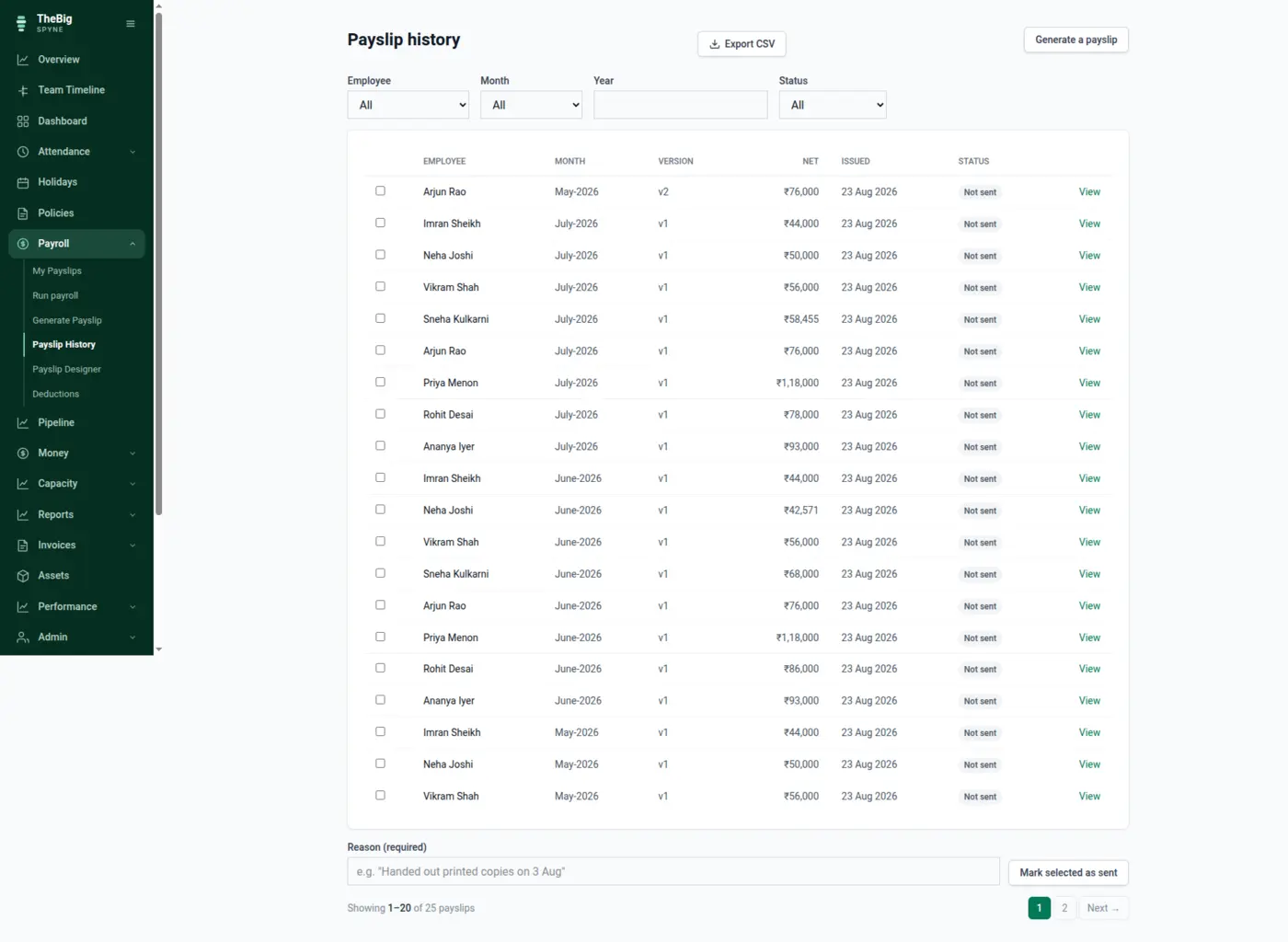Tick the Sneha Kulkarni July-2026 checkbox

click(x=380, y=318)
